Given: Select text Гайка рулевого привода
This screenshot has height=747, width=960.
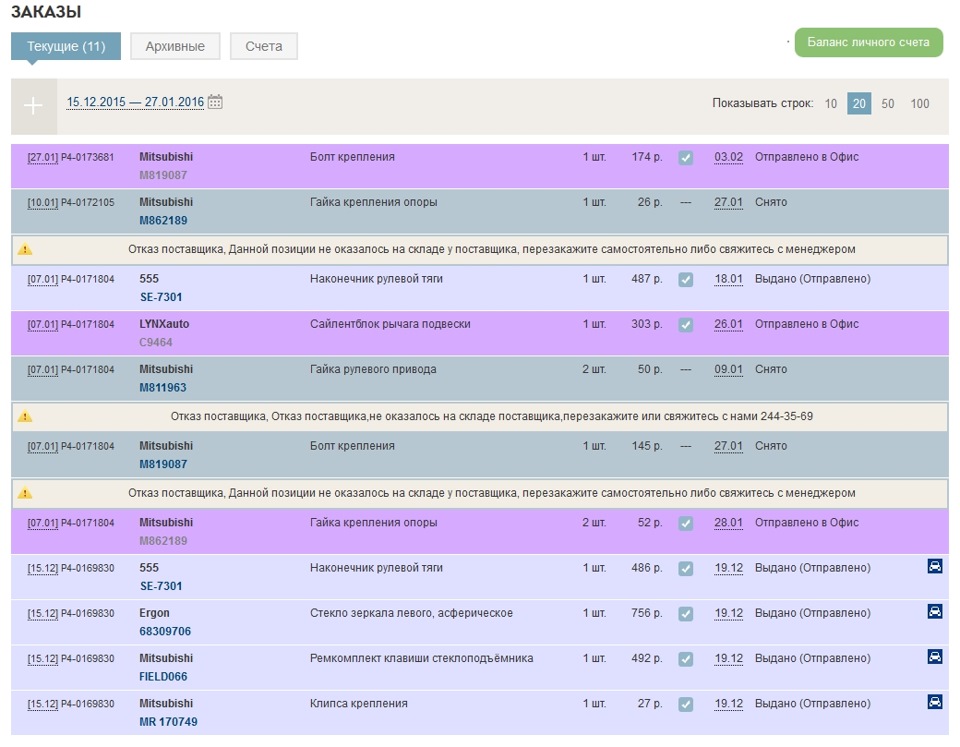Looking at the screenshot, I should [373, 369].
